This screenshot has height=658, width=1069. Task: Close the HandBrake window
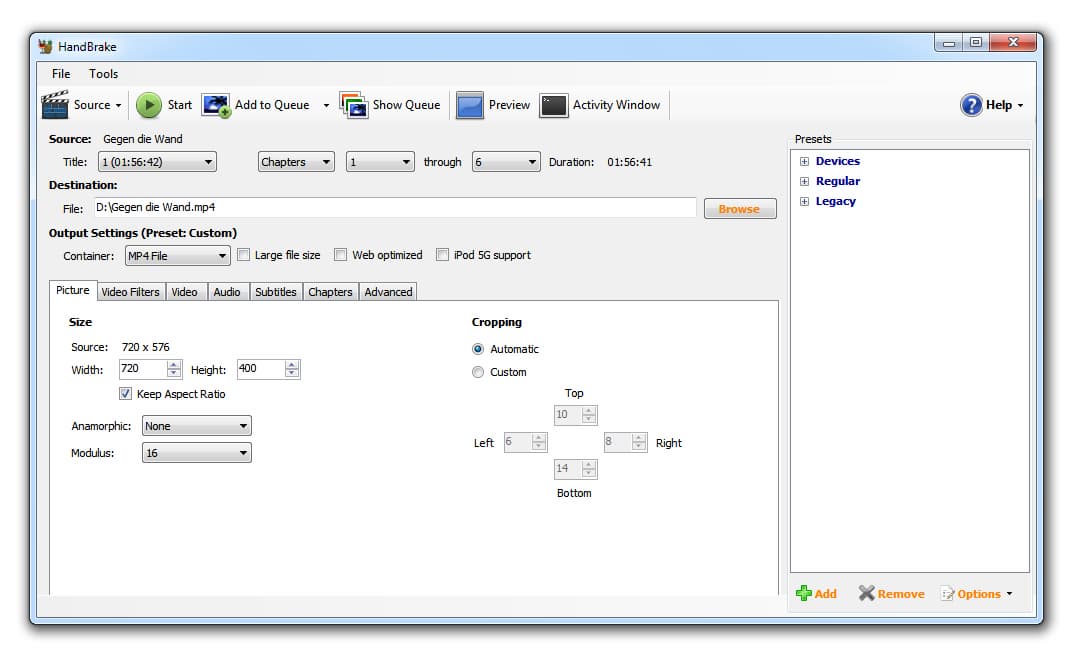click(x=1013, y=42)
